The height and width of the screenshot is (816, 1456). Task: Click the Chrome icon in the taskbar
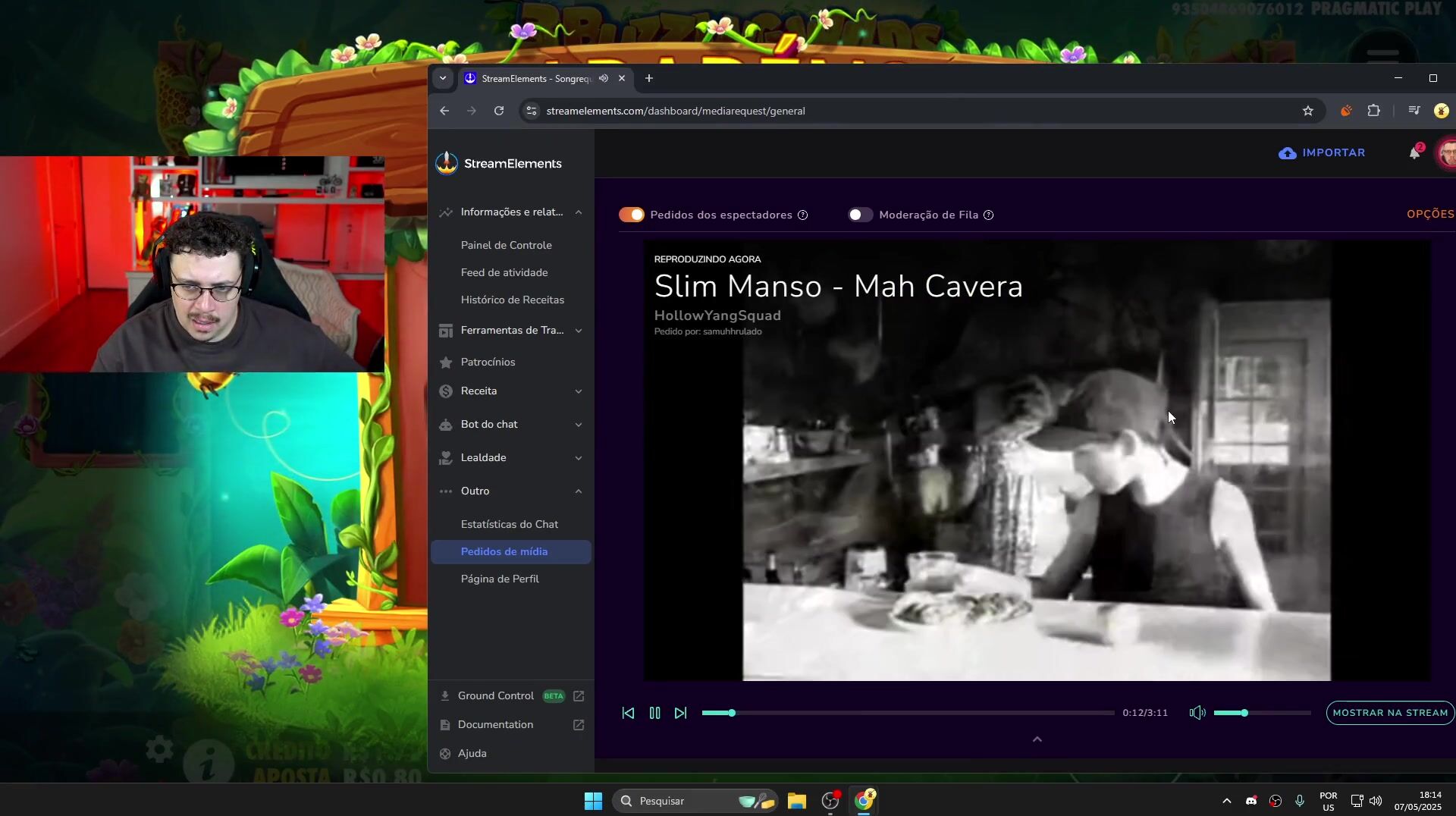point(864,800)
